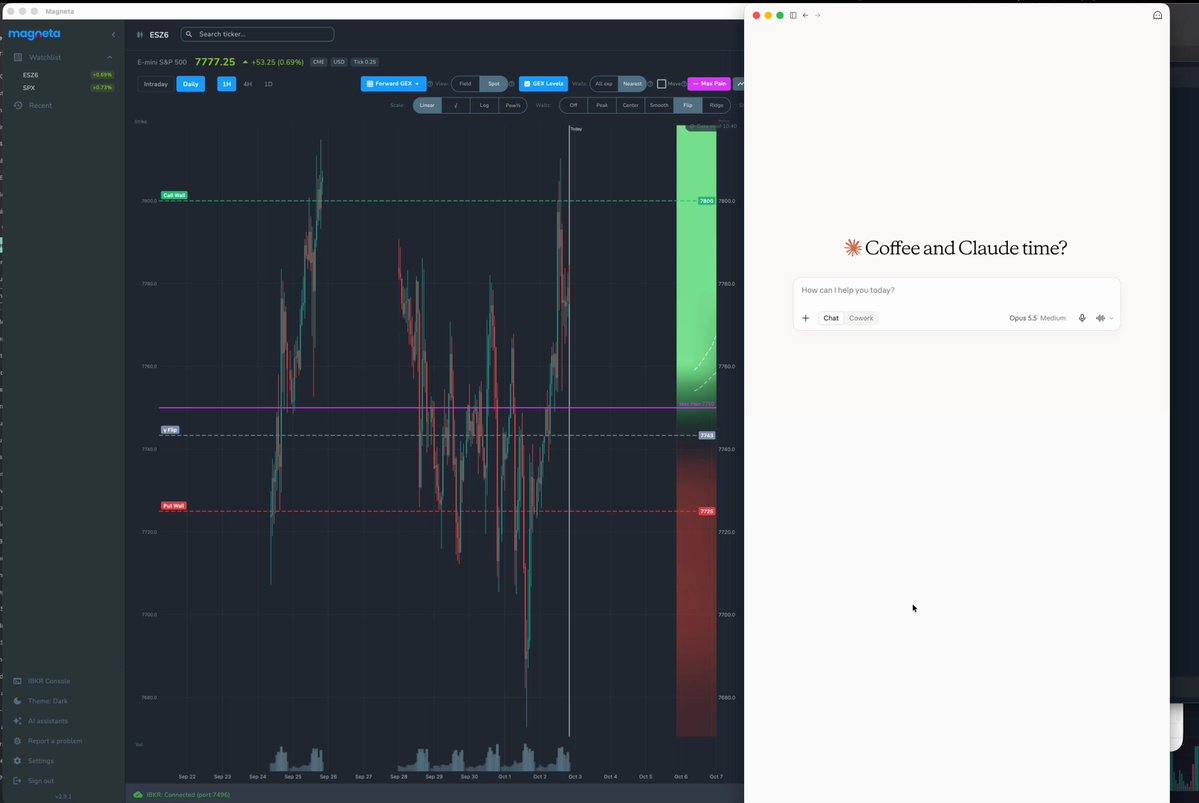Go back using Claude's left arrow
Image resolution: width=1199 pixels, height=803 pixels.
click(x=805, y=15)
